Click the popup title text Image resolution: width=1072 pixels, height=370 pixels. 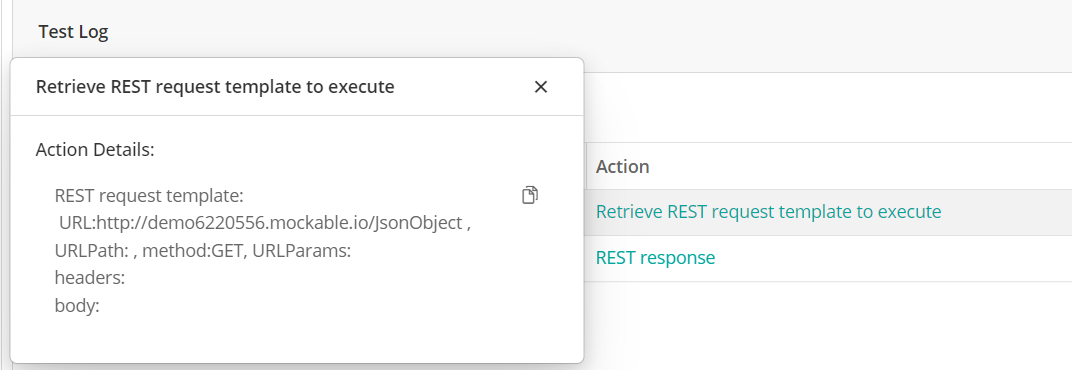click(x=215, y=87)
